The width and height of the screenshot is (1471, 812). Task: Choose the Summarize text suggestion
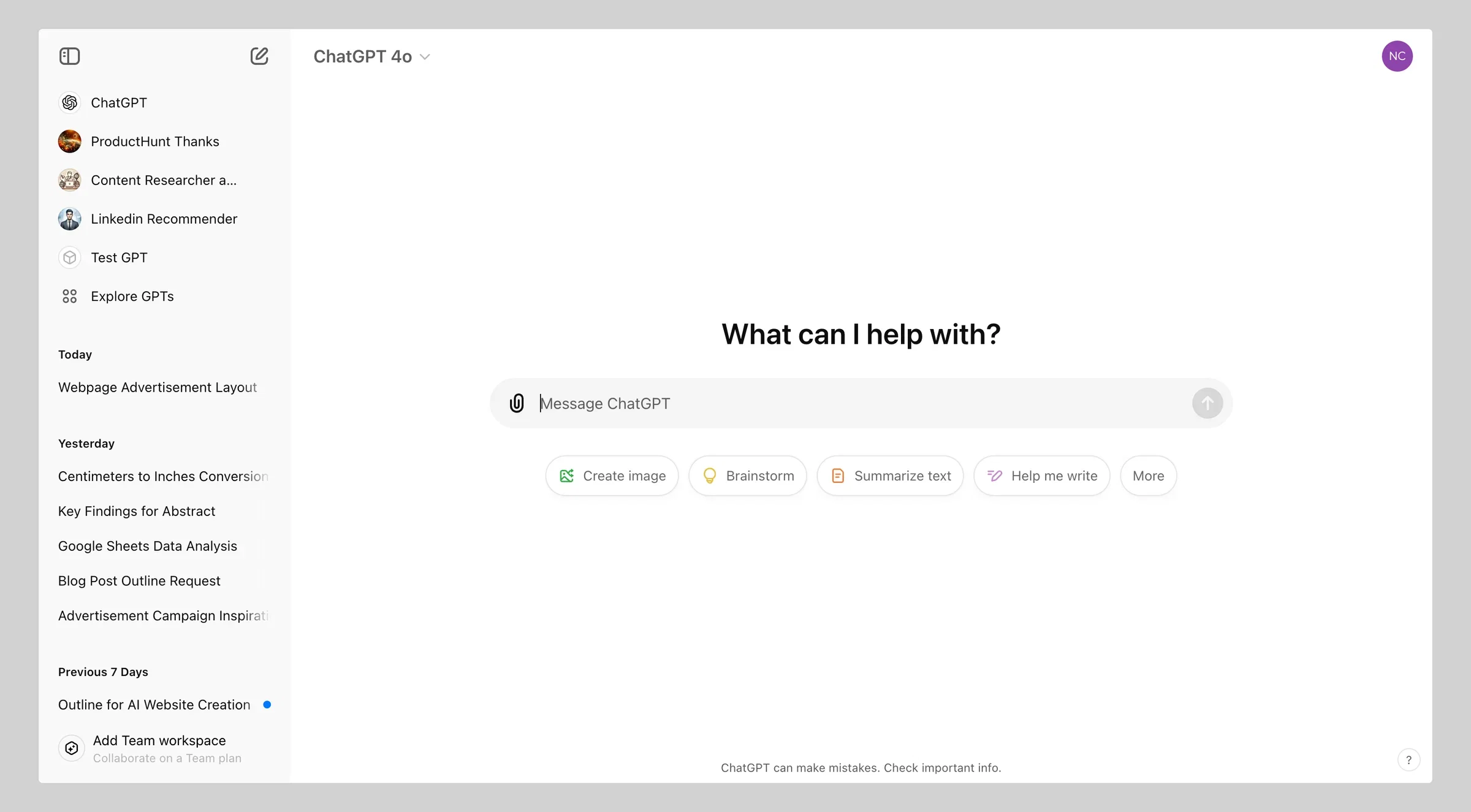[x=890, y=476]
